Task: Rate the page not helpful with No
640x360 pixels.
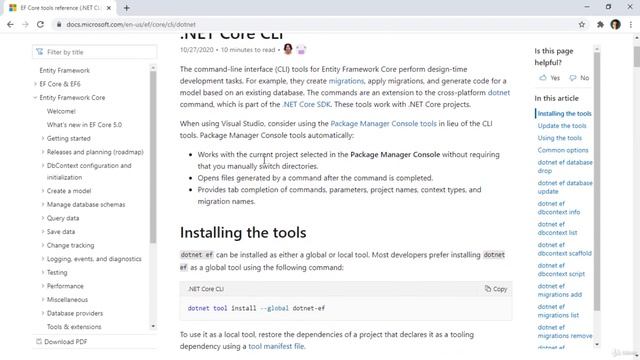Action: pyautogui.click(x=579, y=78)
